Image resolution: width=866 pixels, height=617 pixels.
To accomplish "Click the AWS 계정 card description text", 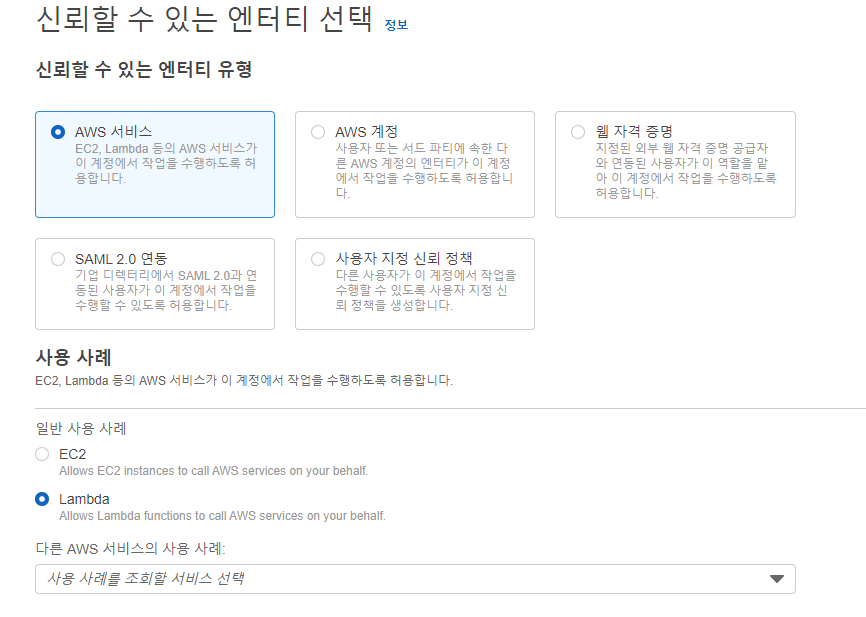I will pos(424,171).
